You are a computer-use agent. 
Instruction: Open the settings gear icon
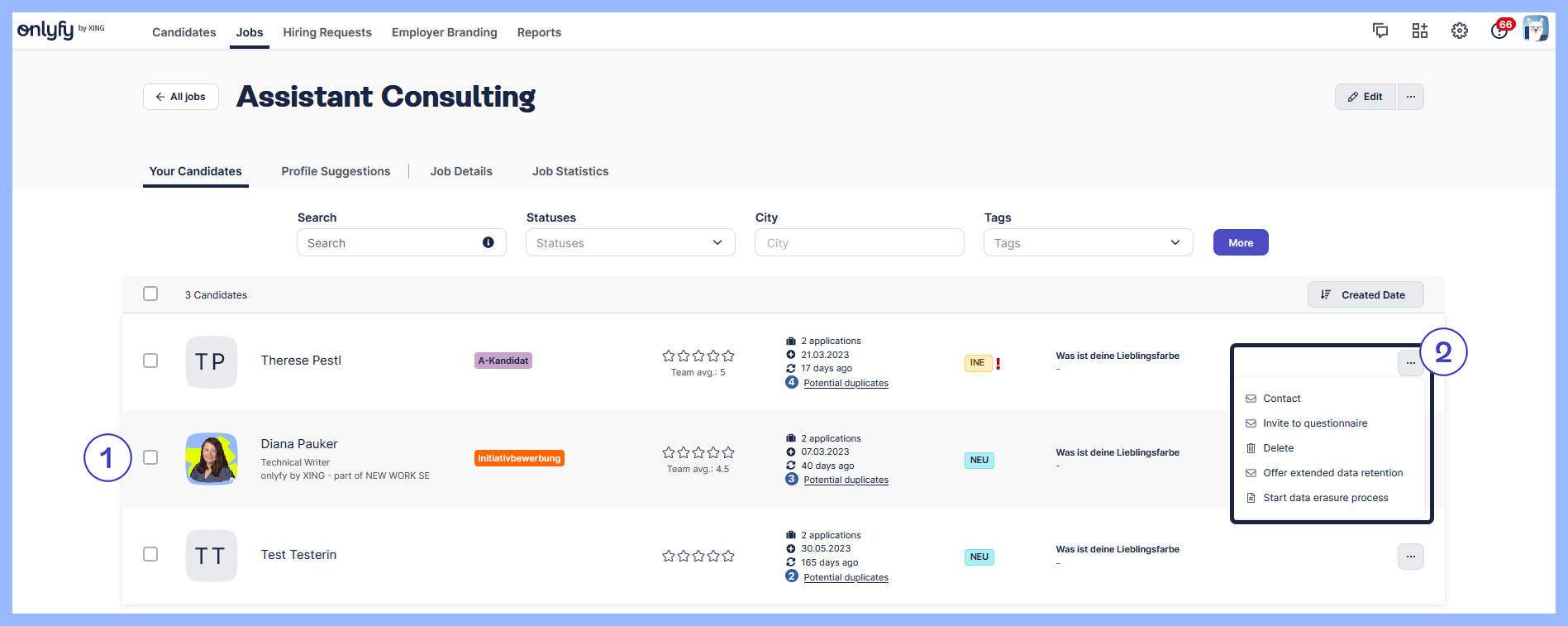pyautogui.click(x=1459, y=31)
